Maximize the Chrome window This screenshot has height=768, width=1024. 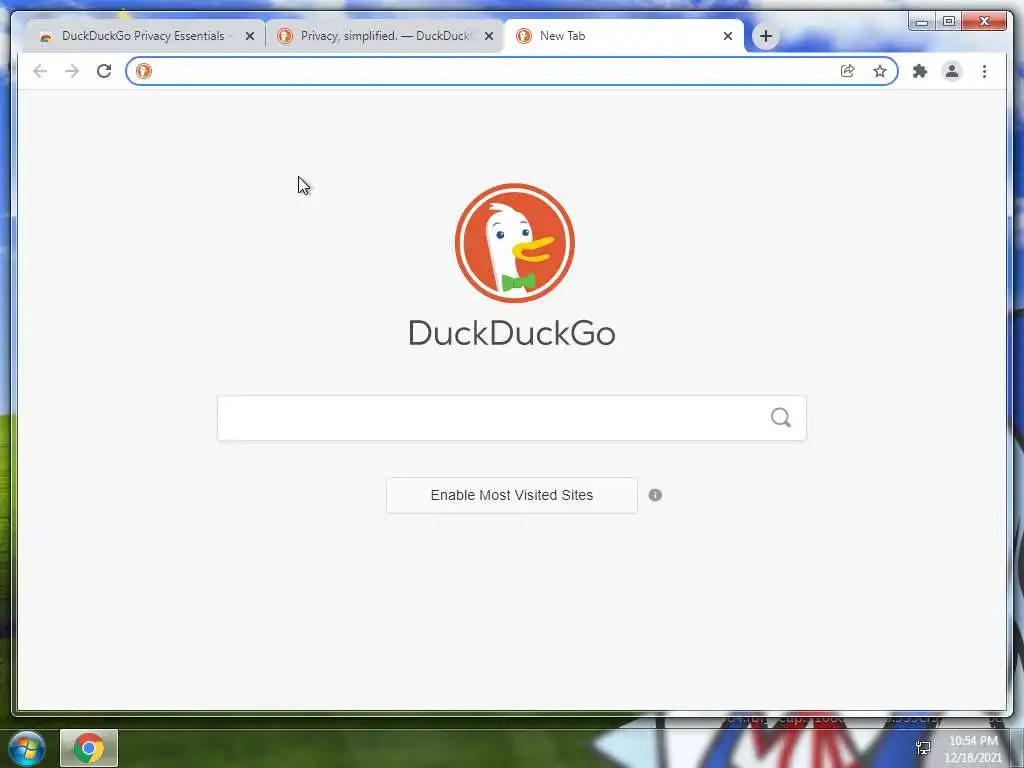point(949,22)
